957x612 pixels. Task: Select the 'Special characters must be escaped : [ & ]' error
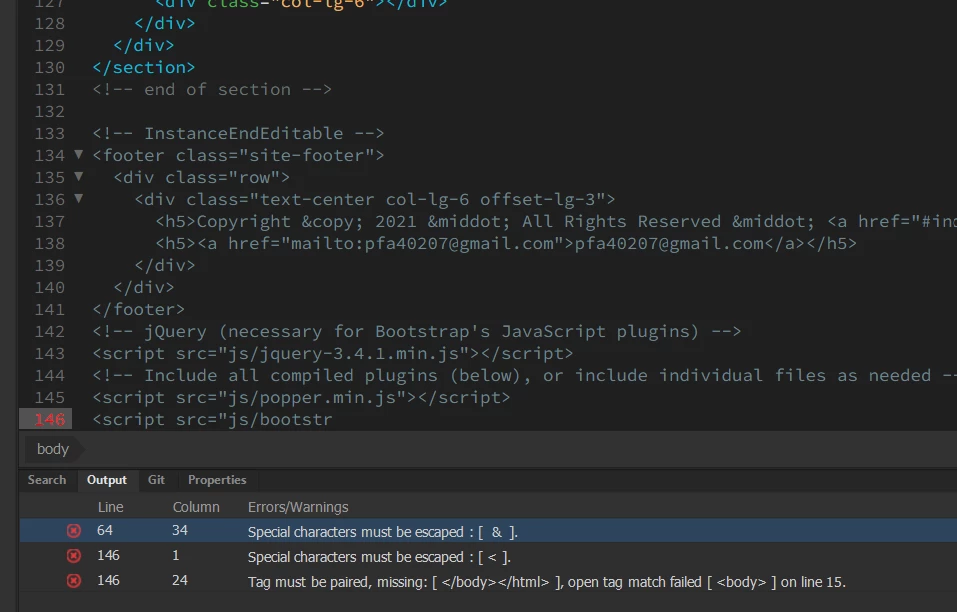[x=383, y=532]
